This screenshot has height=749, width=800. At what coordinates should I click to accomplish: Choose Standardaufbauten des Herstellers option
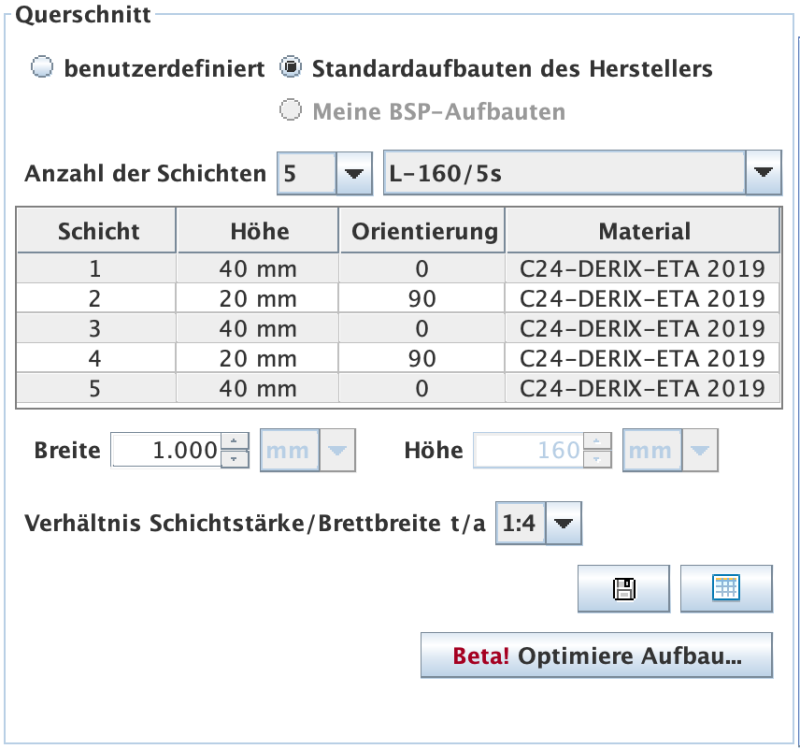(x=289, y=68)
